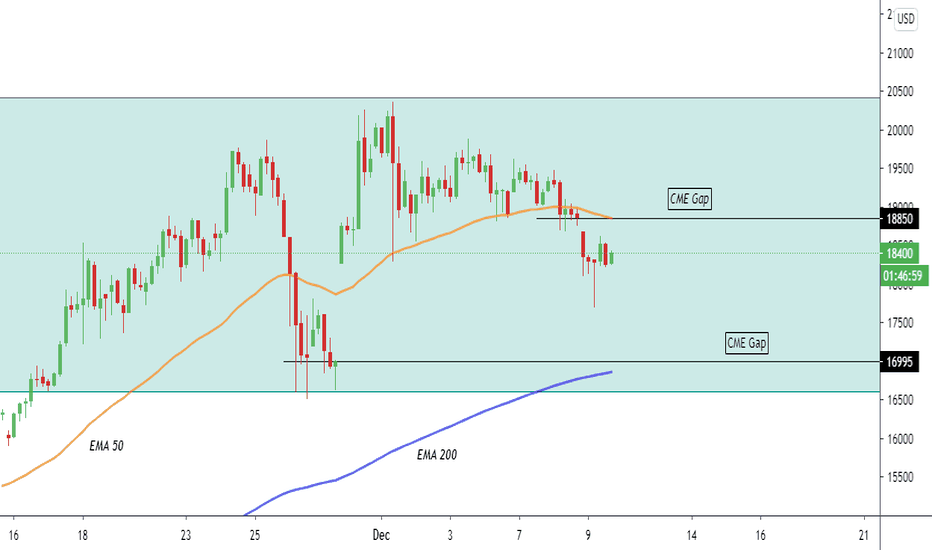Click the 20500 price scale value
Image resolution: width=932 pixels, height=550 pixels.
point(900,92)
